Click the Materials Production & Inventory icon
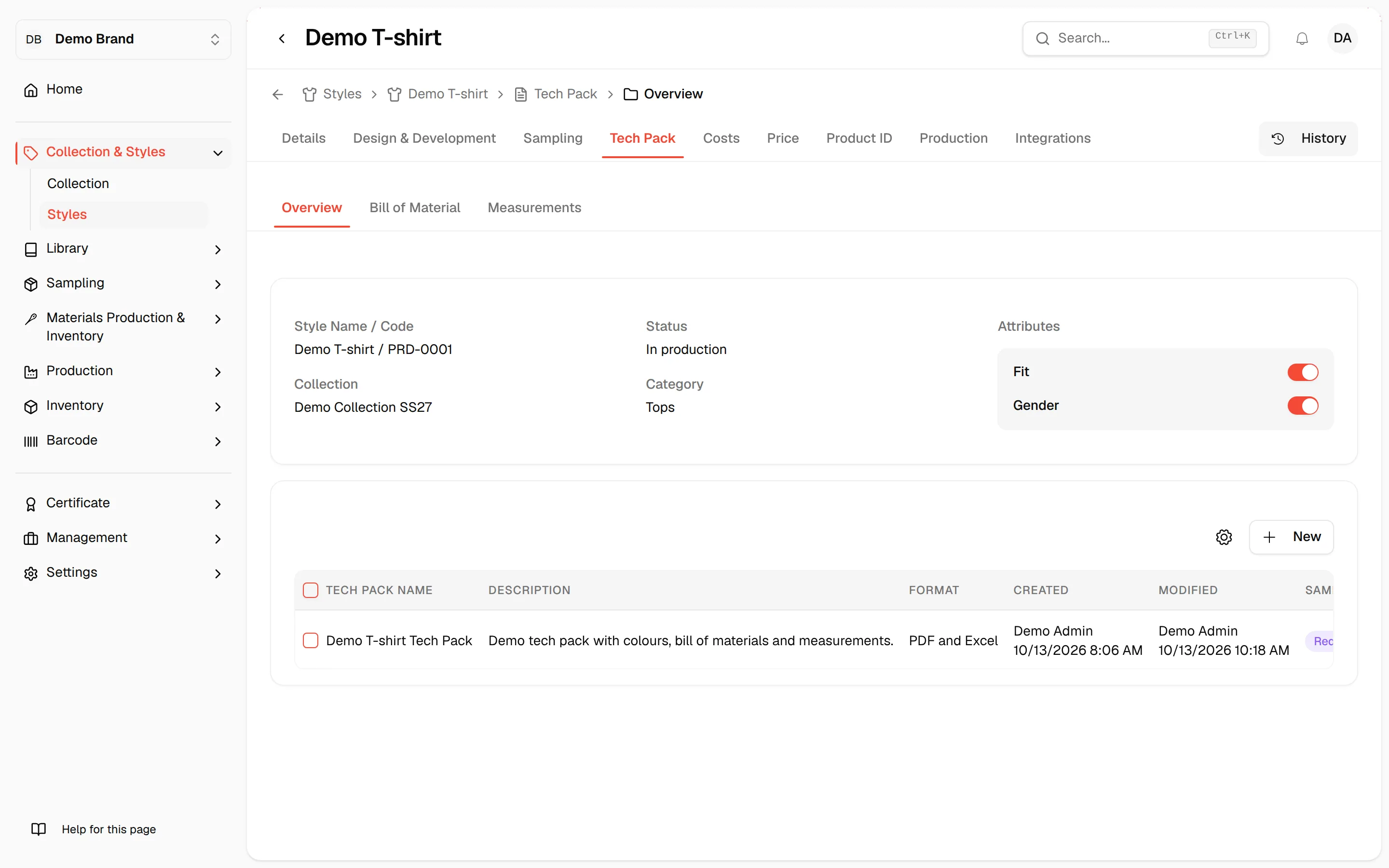 coord(31,319)
